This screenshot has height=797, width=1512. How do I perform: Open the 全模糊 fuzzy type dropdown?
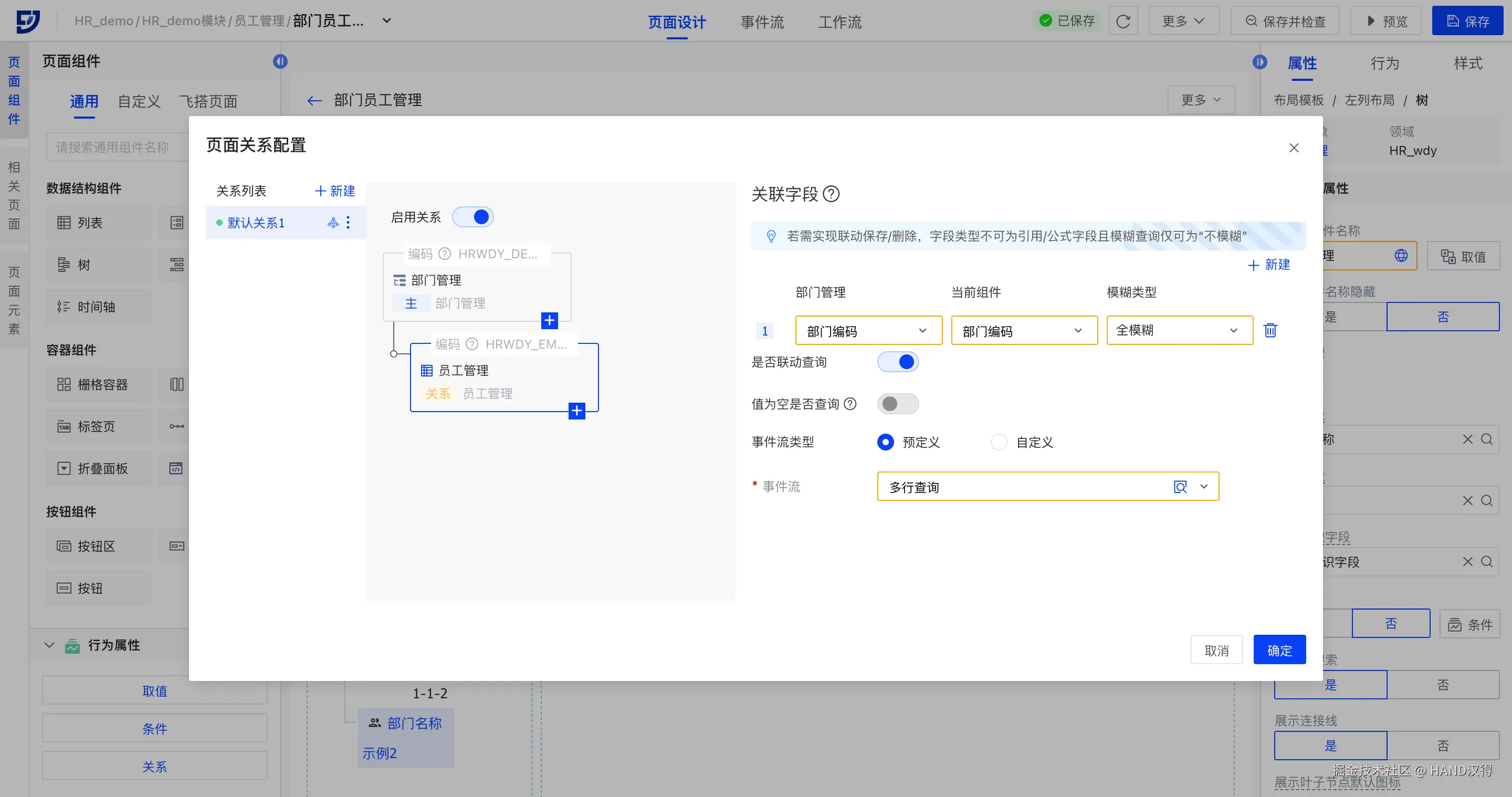click(1179, 330)
